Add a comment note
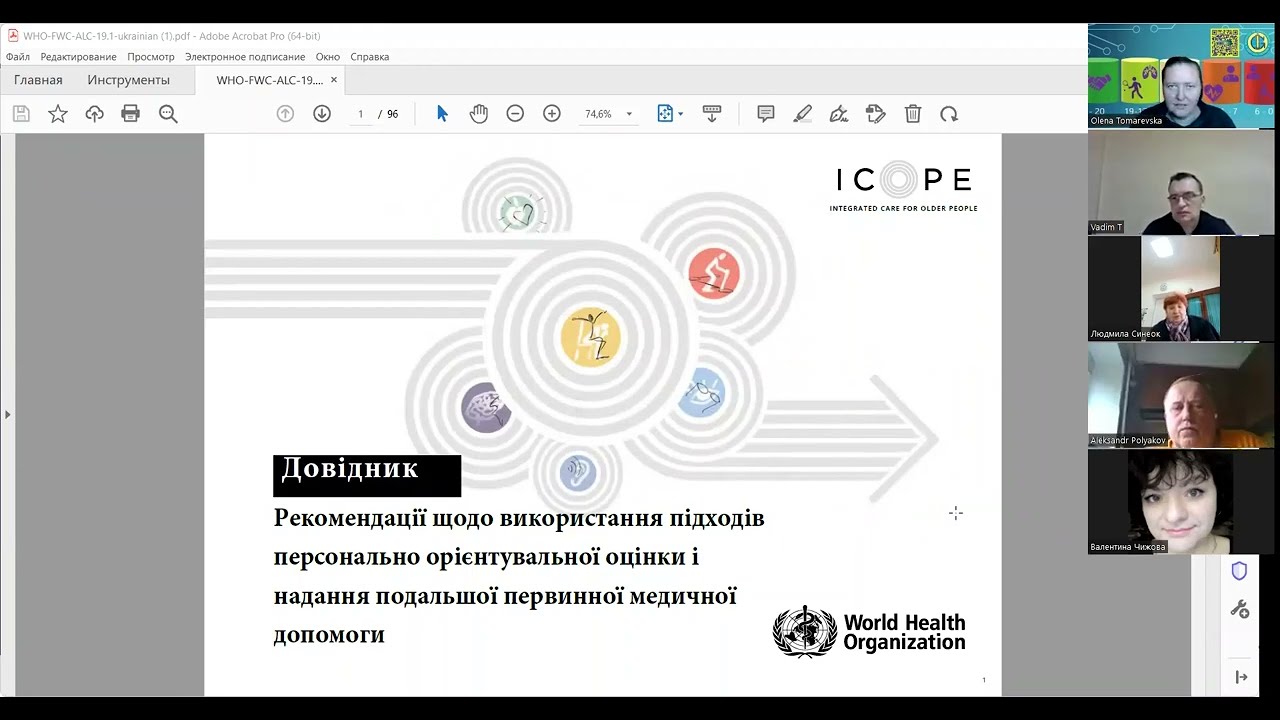The height and width of the screenshot is (720, 1280). click(x=766, y=114)
